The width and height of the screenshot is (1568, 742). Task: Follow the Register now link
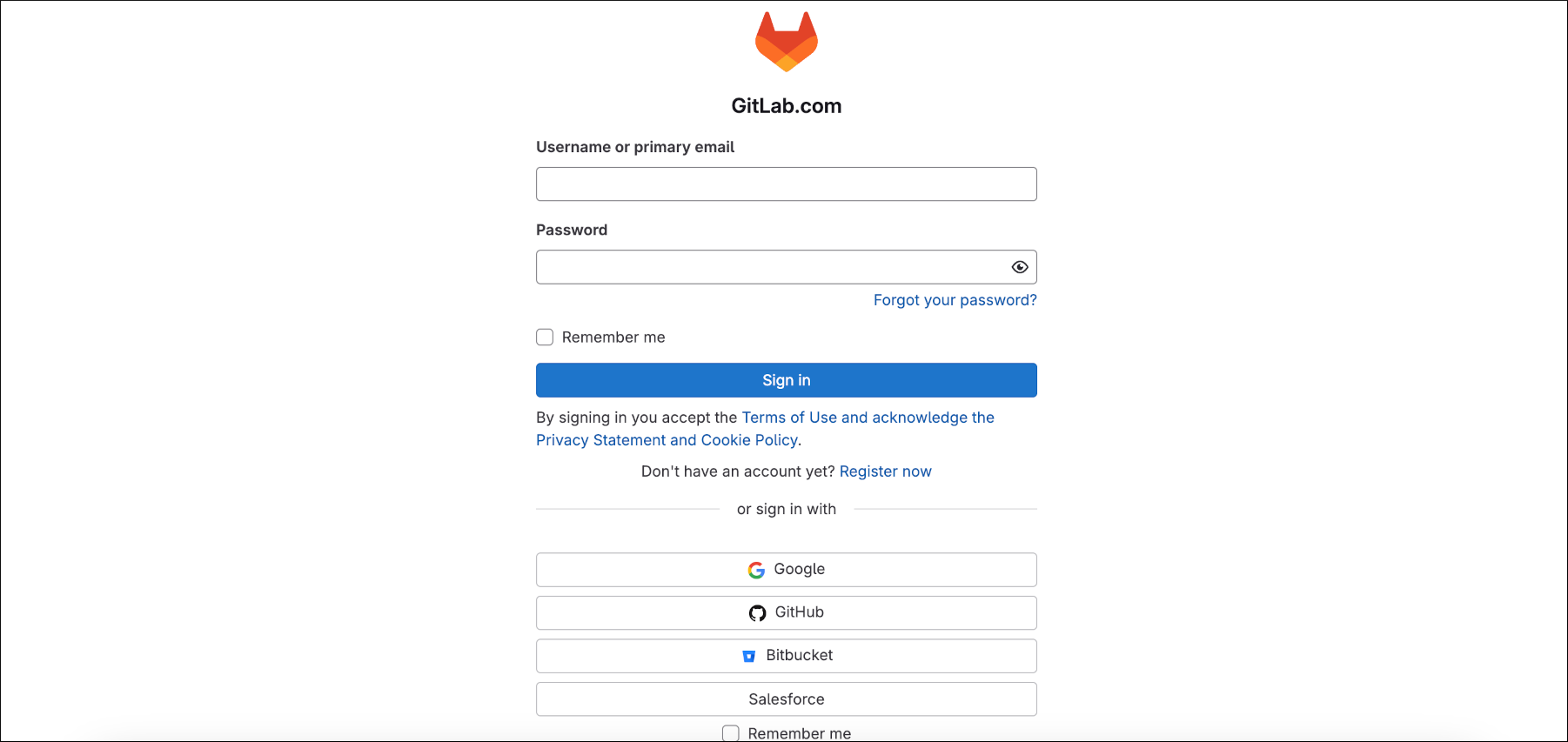click(885, 471)
